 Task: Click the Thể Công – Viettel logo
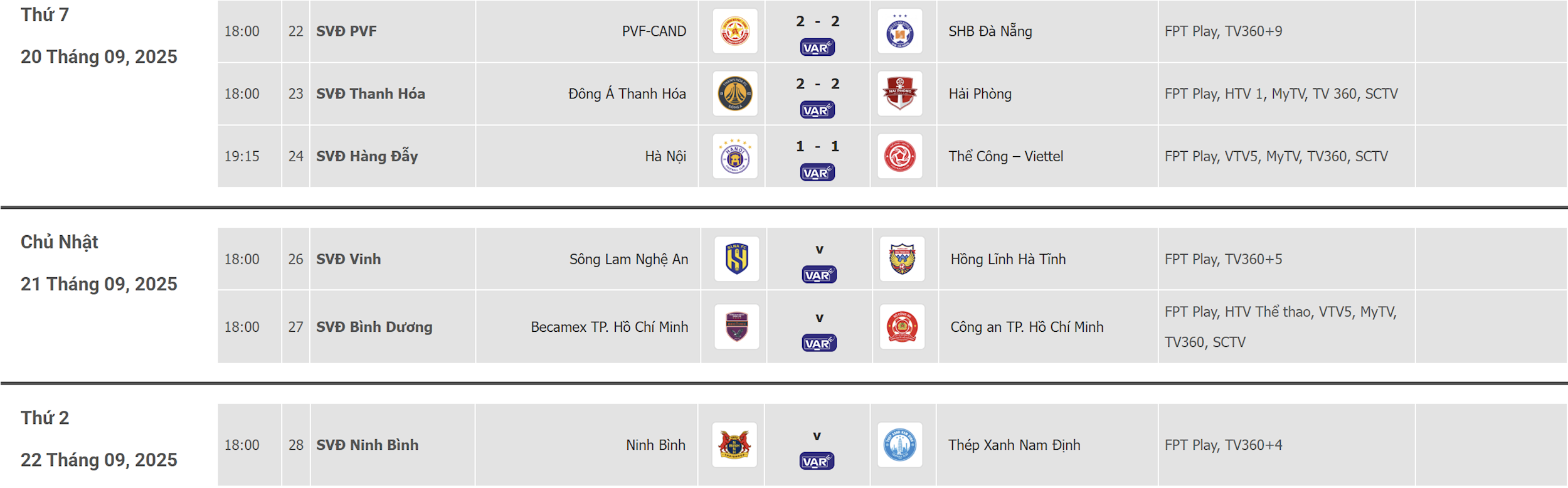point(899,156)
